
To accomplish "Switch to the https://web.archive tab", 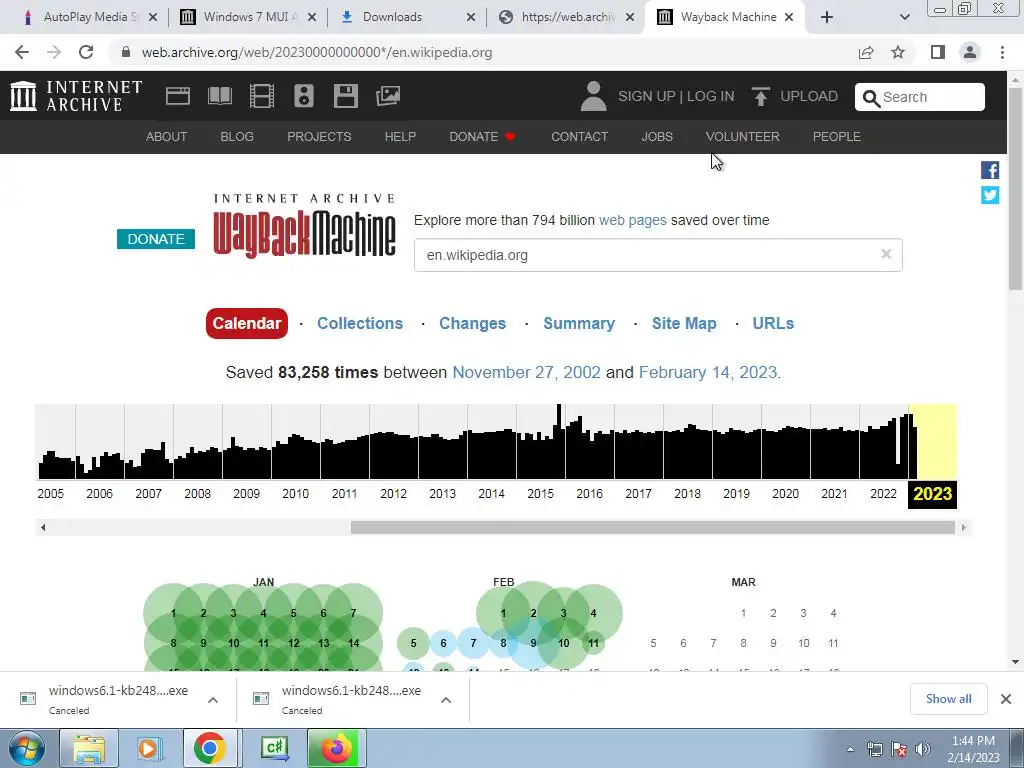I will tap(567, 17).
